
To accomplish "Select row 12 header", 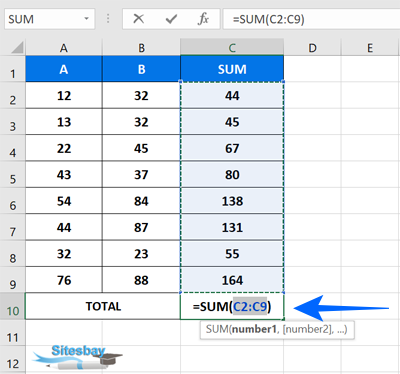I will pyautogui.click(x=13, y=359).
